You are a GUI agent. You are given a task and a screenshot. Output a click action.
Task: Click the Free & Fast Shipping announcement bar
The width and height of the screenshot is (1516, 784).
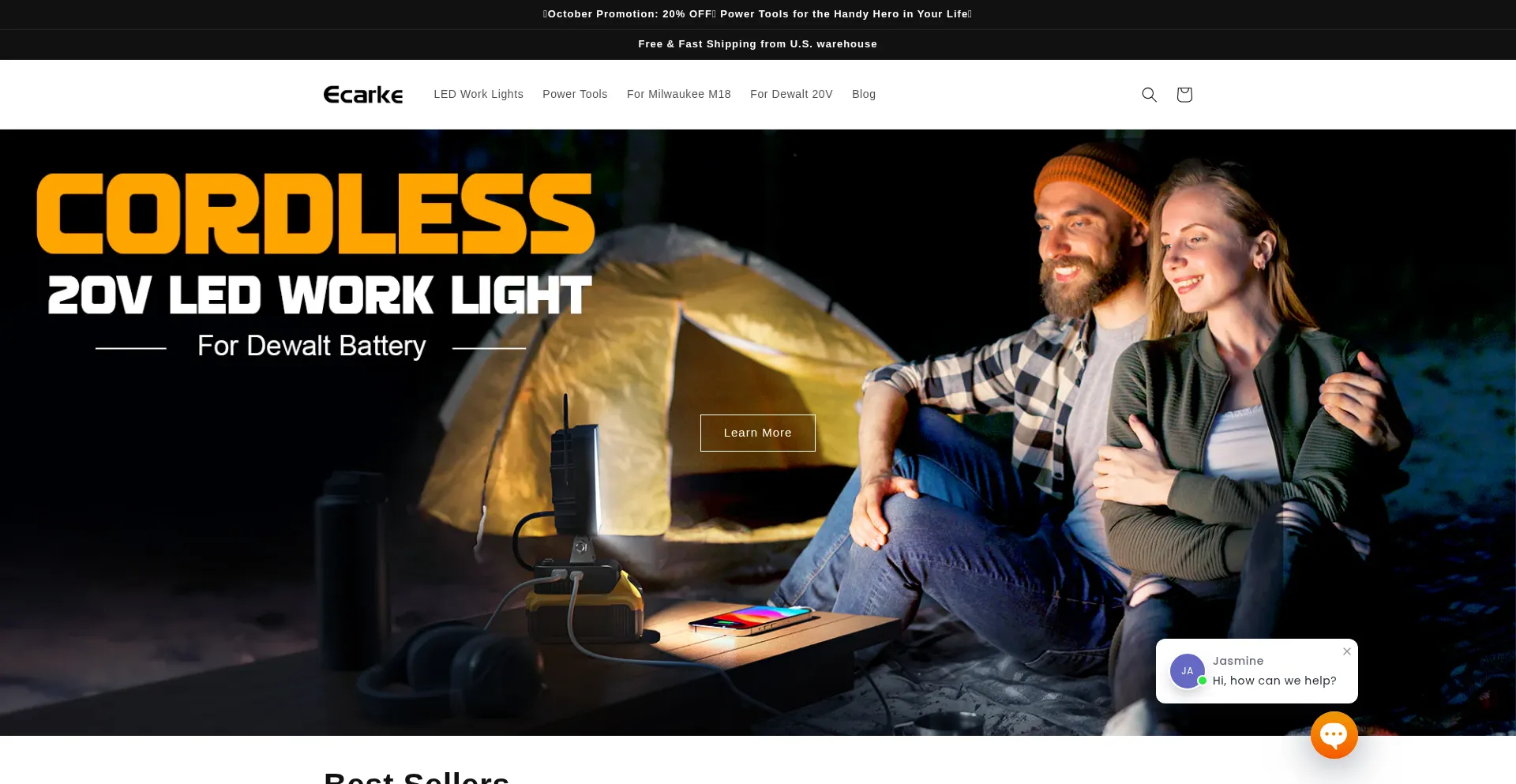(758, 44)
